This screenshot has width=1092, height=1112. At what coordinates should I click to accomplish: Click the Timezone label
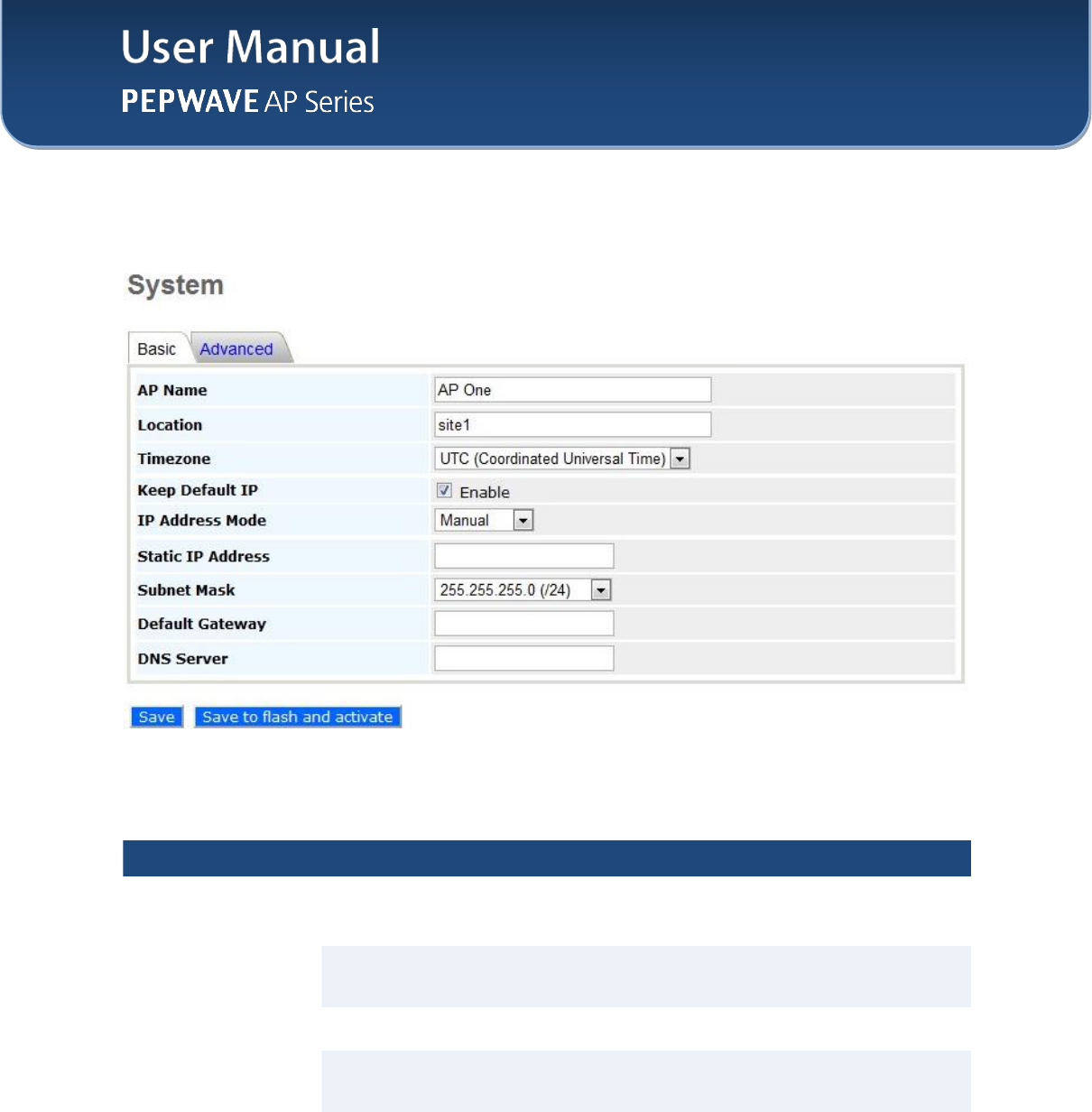(174, 459)
